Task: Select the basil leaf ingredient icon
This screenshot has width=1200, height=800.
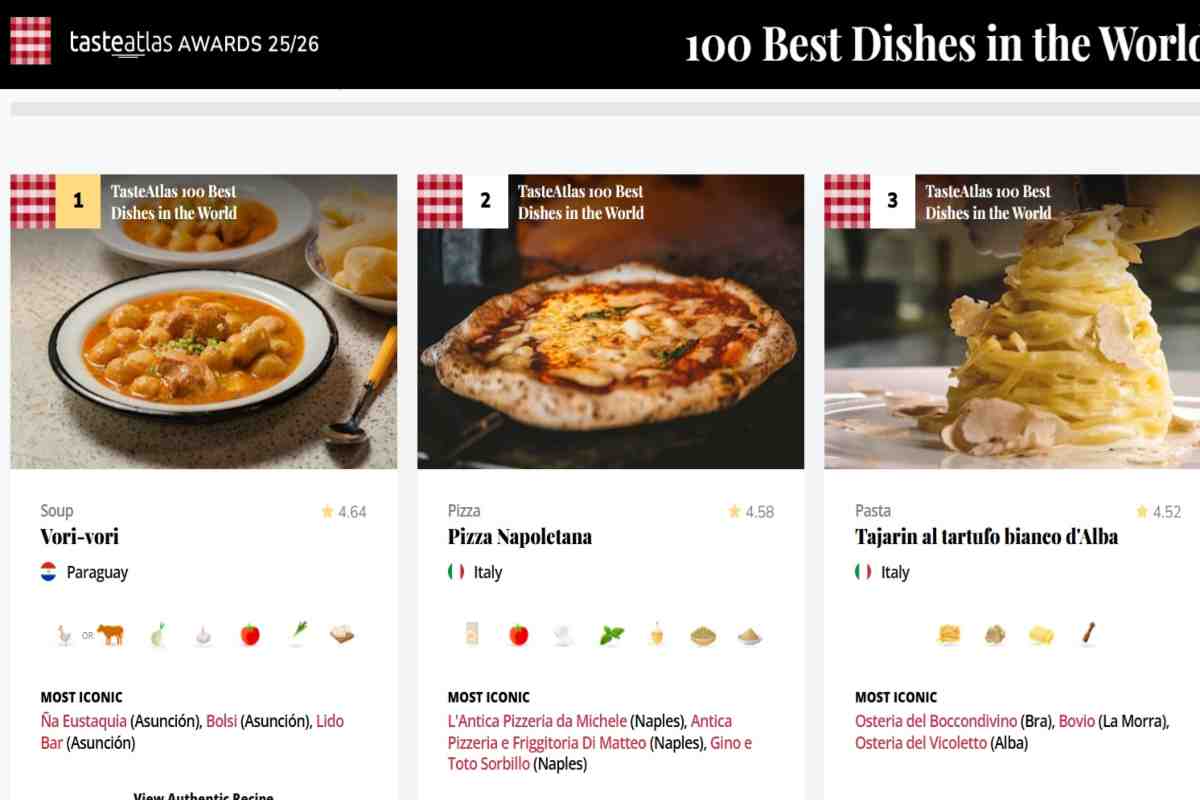Action: (611, 634)
